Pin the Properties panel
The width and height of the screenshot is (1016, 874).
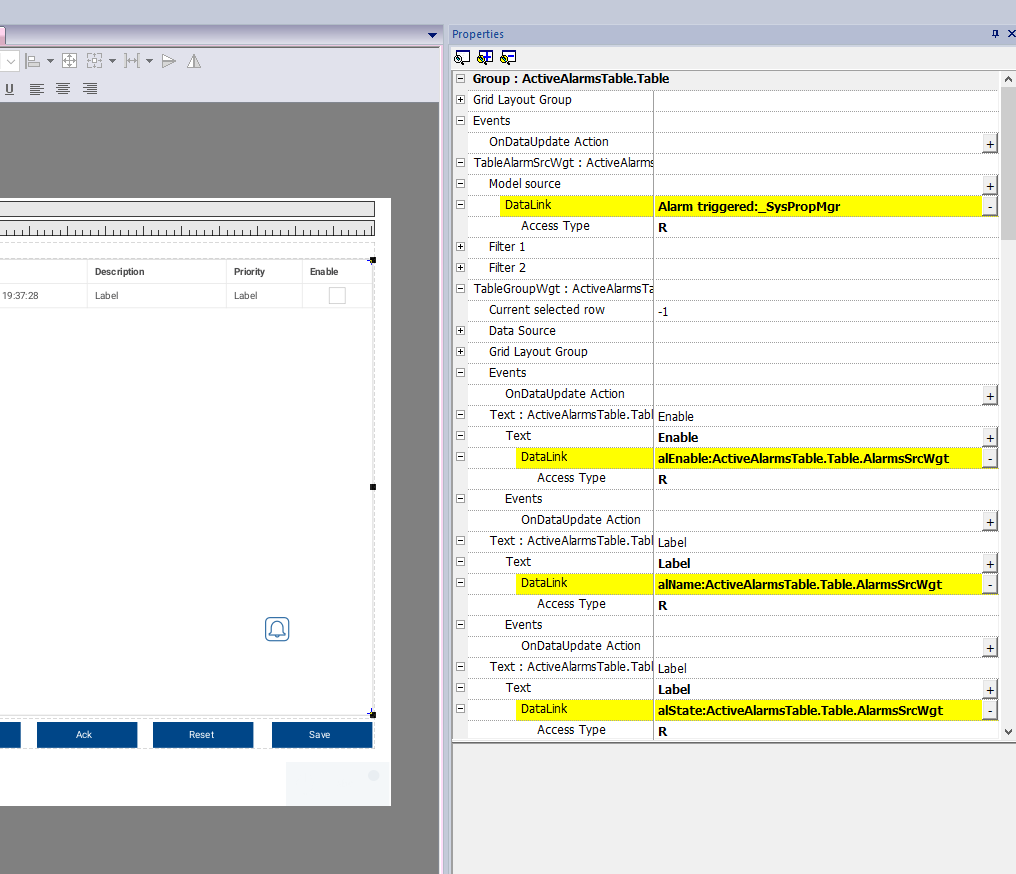(x=995, y=34)
